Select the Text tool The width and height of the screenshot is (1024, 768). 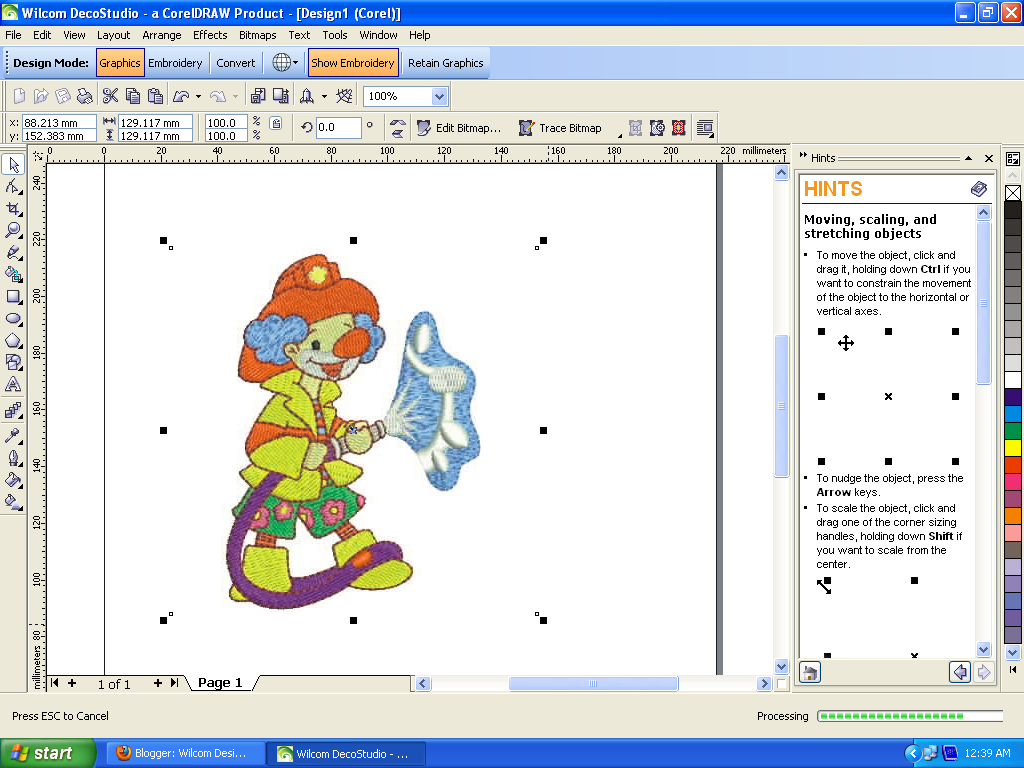(x=14, y=385)
